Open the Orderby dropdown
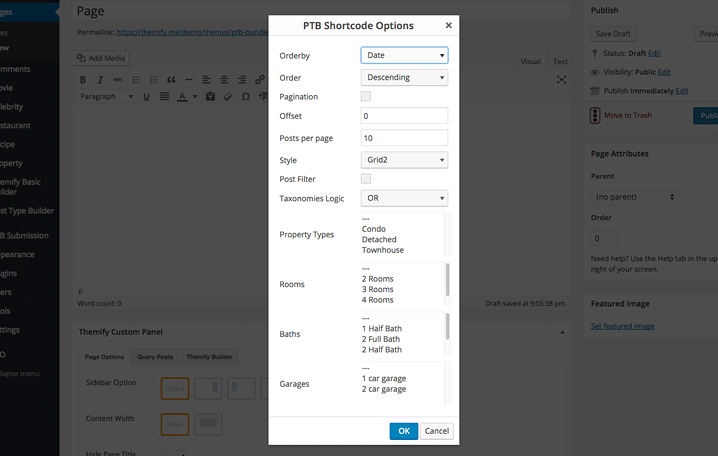718x456 pixels. [x=404, y=55]
